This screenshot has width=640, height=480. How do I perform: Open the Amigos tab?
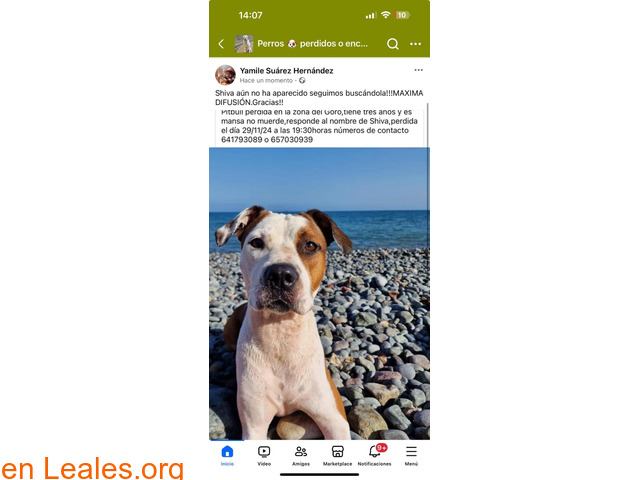click(x=301, y=456)
